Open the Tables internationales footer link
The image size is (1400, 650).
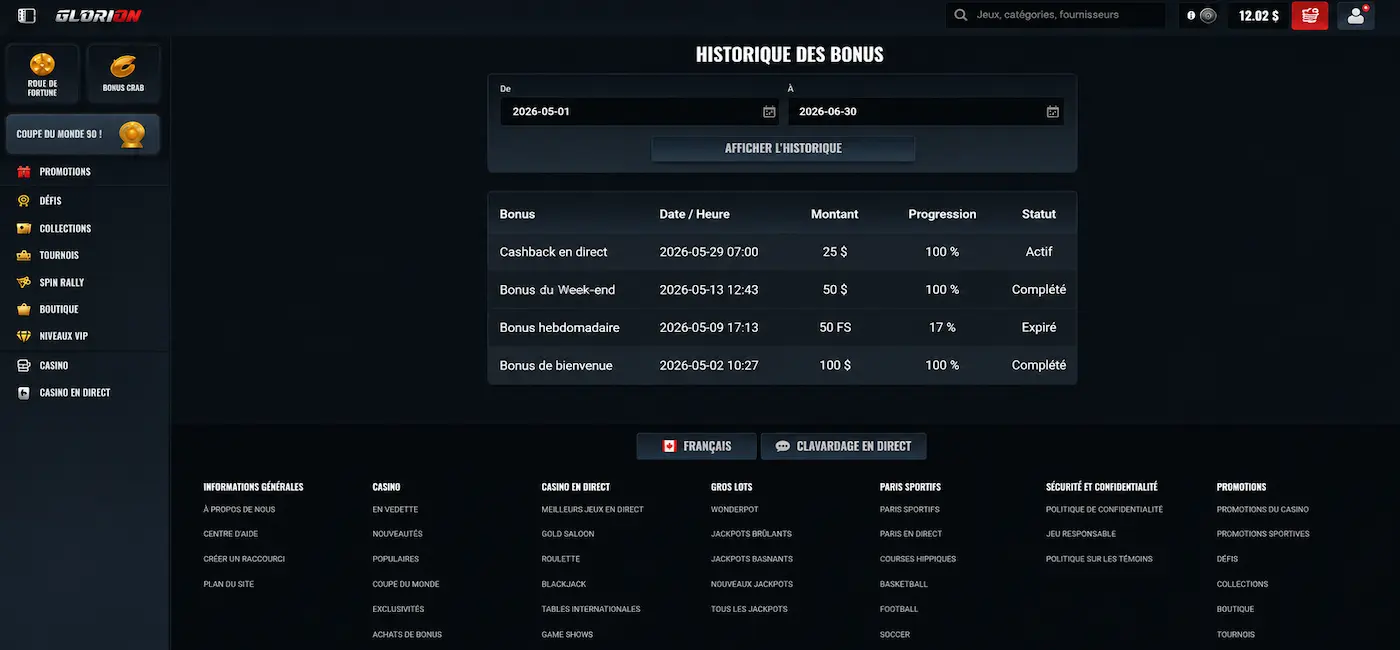[x=591, y=609]
